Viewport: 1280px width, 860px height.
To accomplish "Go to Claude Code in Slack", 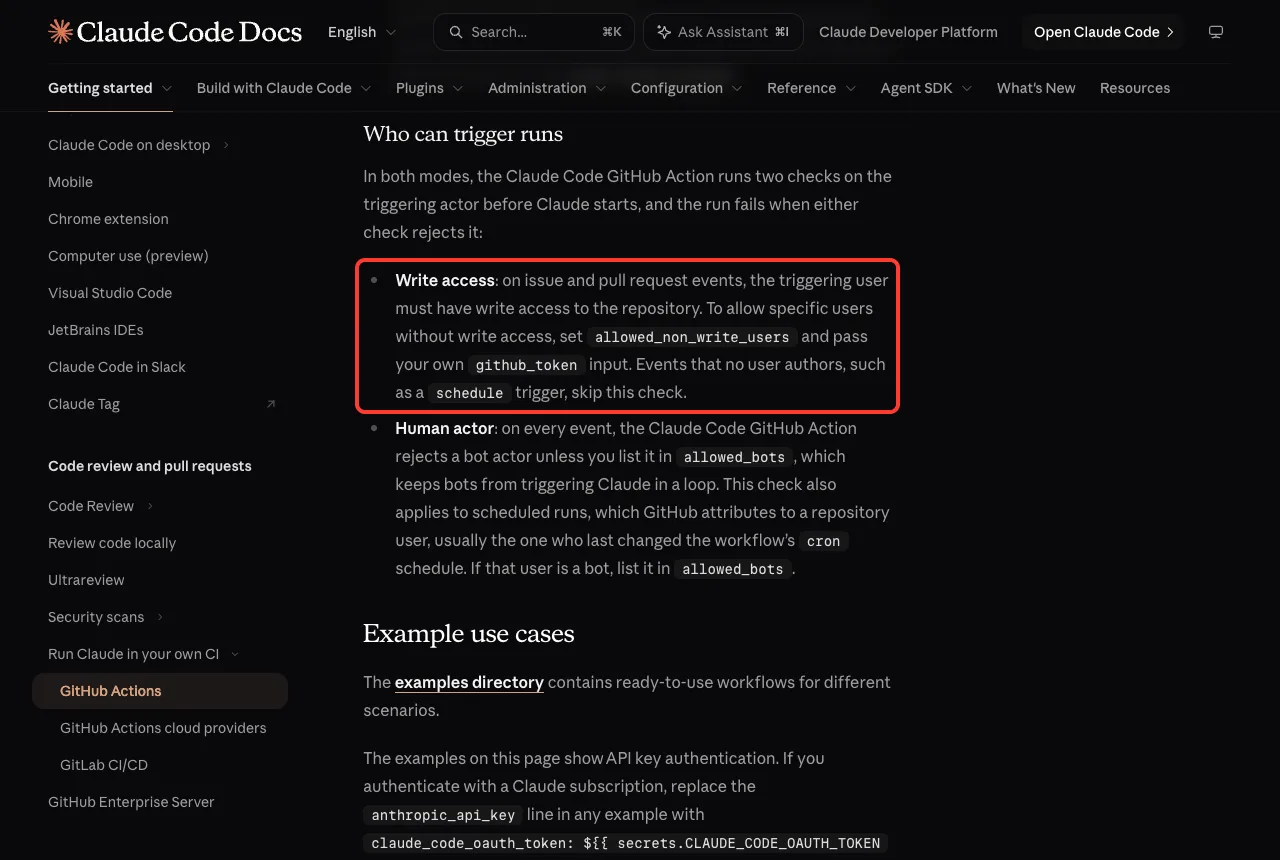I will coord(117,367).
